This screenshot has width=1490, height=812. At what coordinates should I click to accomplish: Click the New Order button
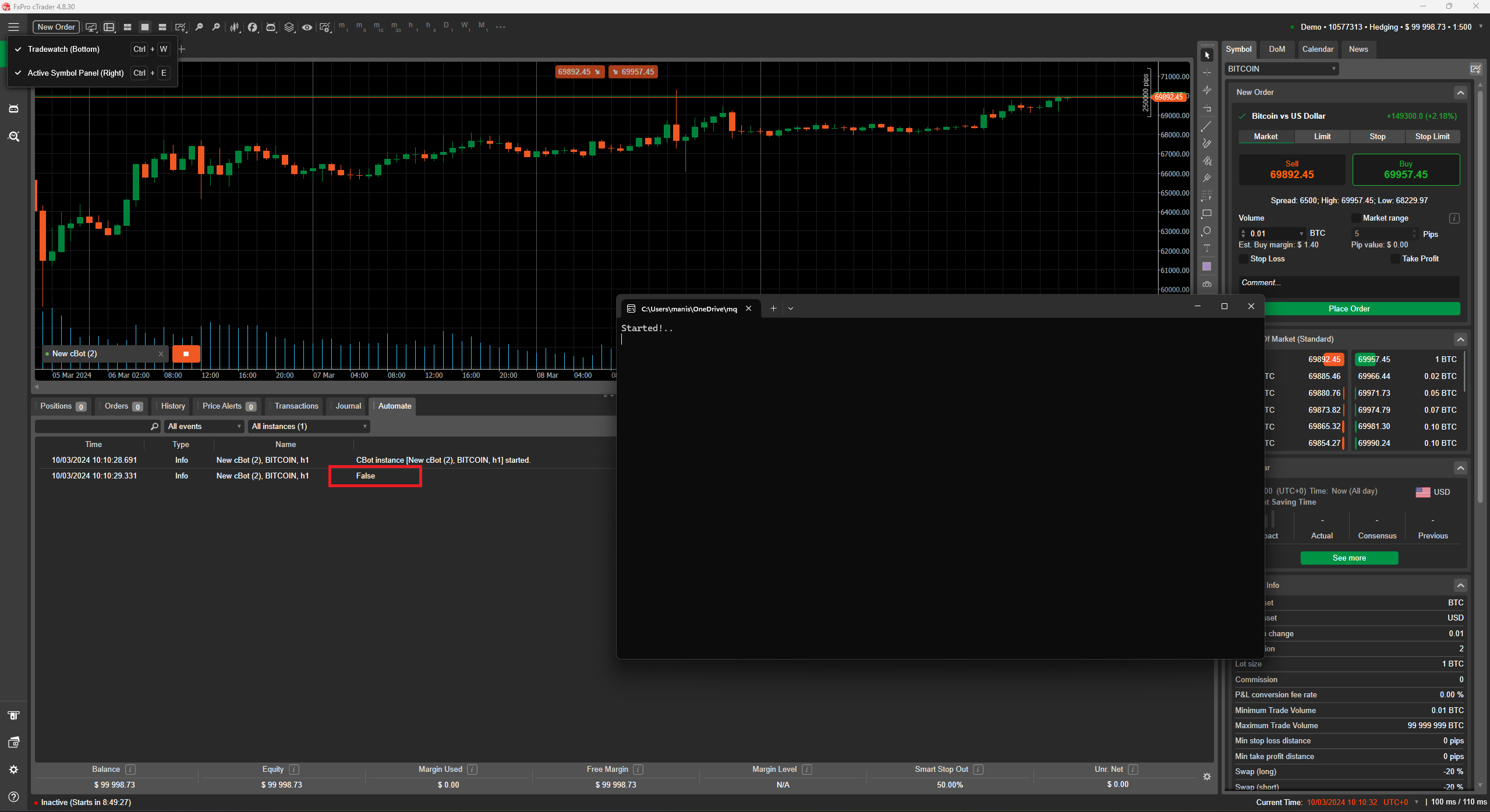tap(56, 27)
